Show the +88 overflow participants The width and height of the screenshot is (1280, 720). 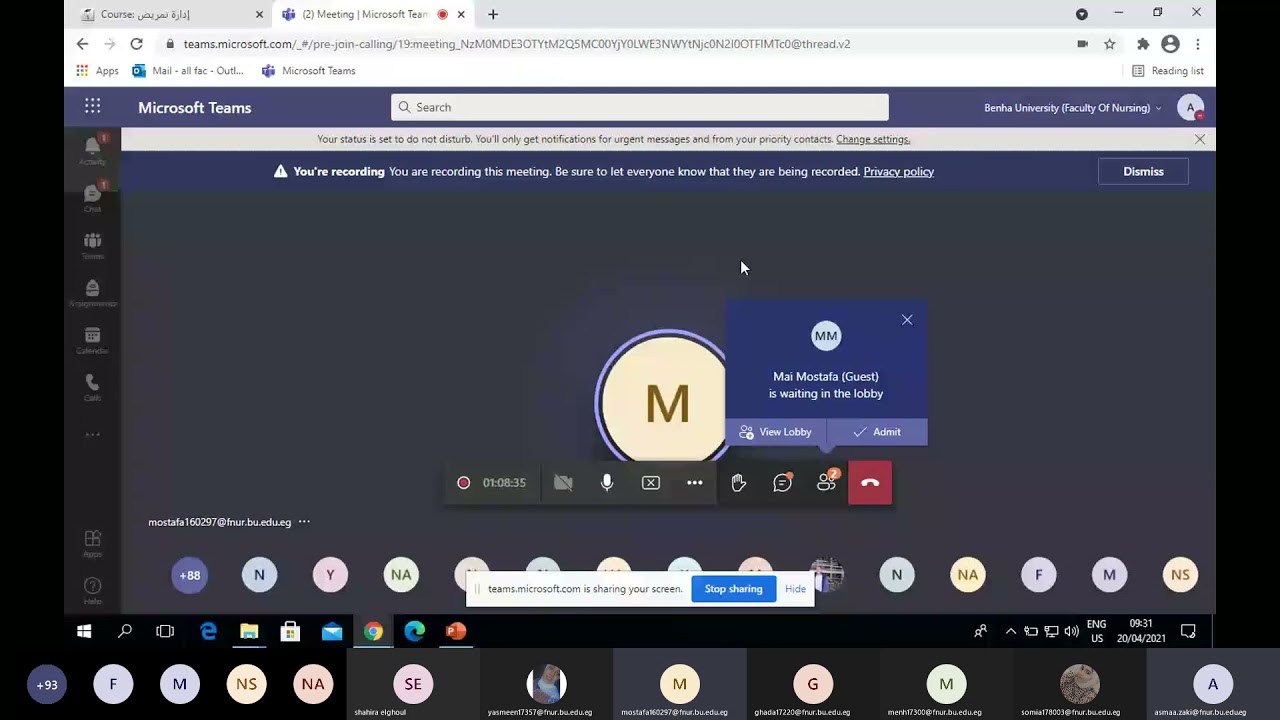click(189, 575)
